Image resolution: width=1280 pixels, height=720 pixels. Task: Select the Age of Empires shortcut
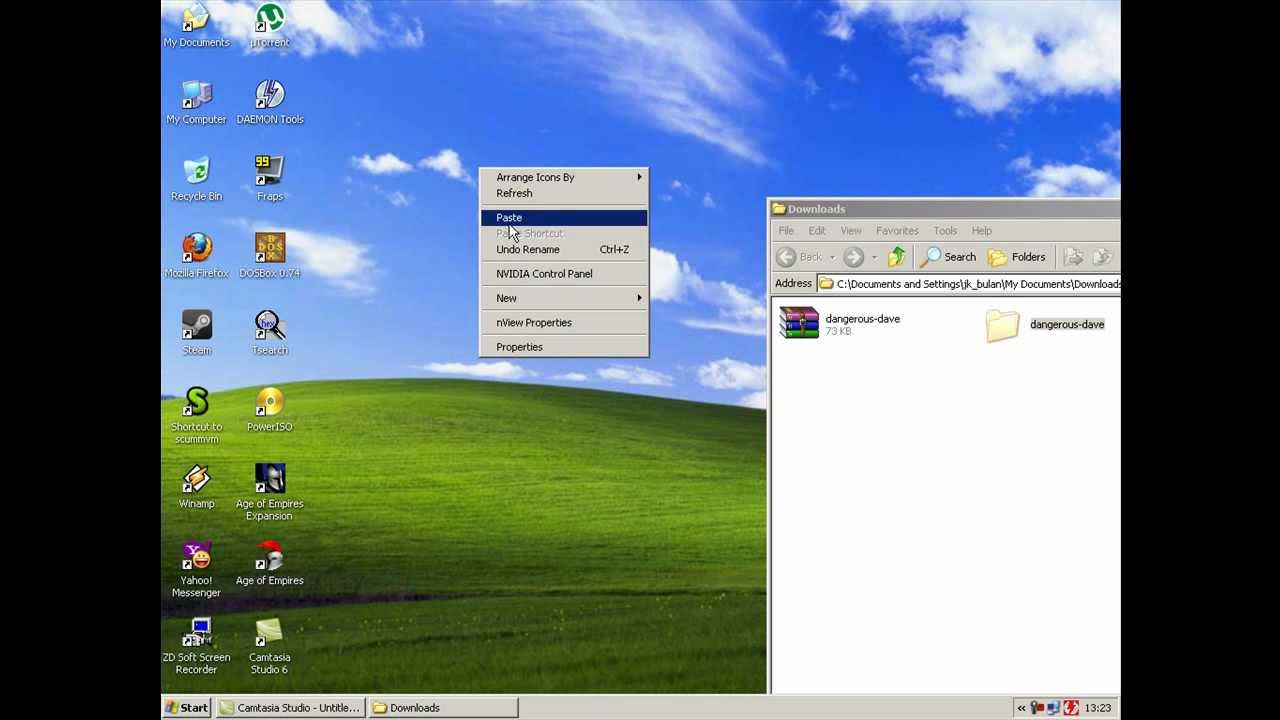point(269,565)
